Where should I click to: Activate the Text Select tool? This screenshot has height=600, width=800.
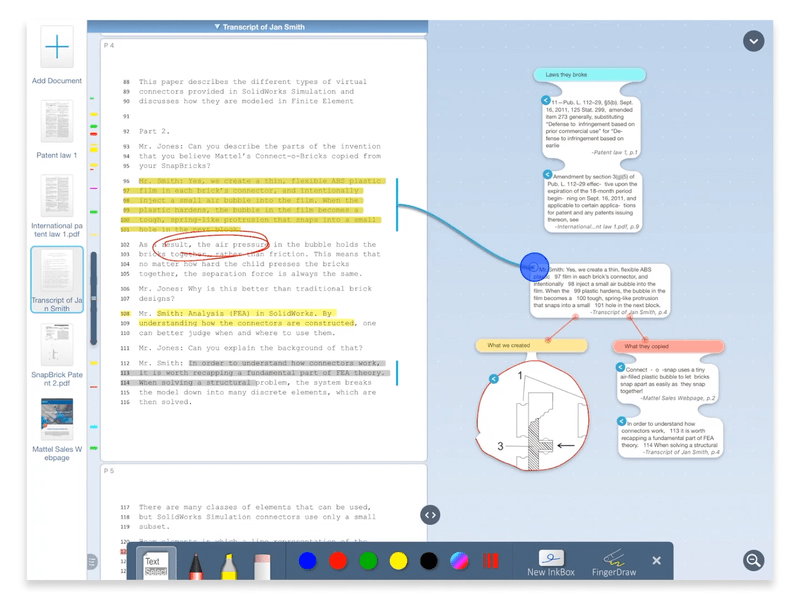coord(156,565)
